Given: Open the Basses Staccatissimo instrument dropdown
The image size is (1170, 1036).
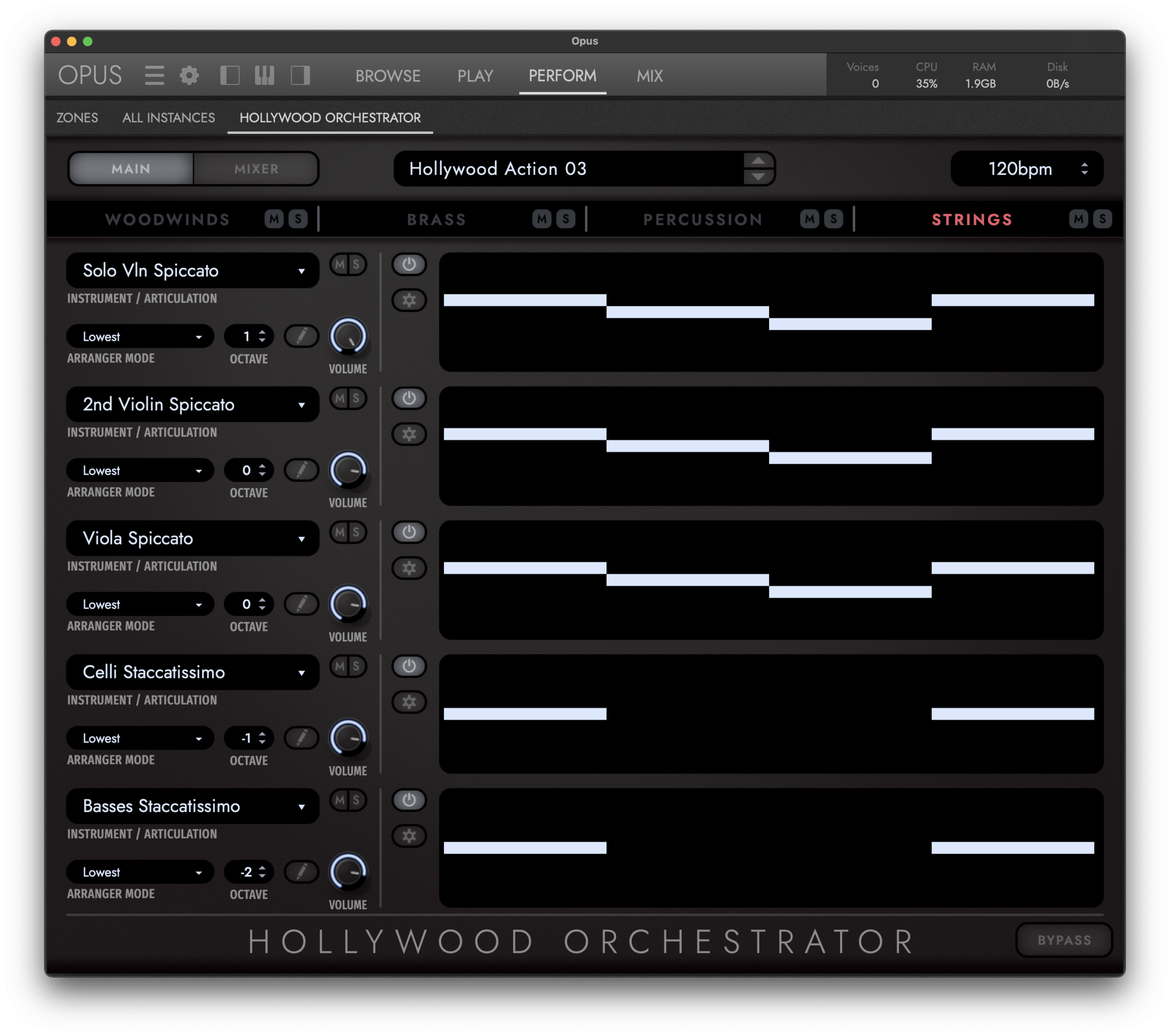Looking at the screenshot, I should click(x=192, y=806).
